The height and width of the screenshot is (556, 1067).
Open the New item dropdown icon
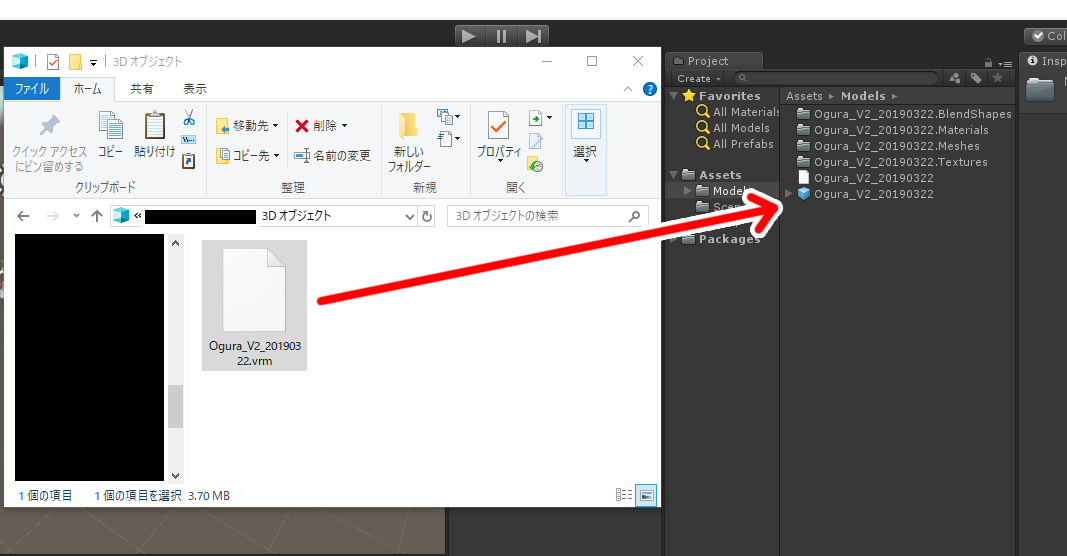pyautogui.click(x=448, y=116)
